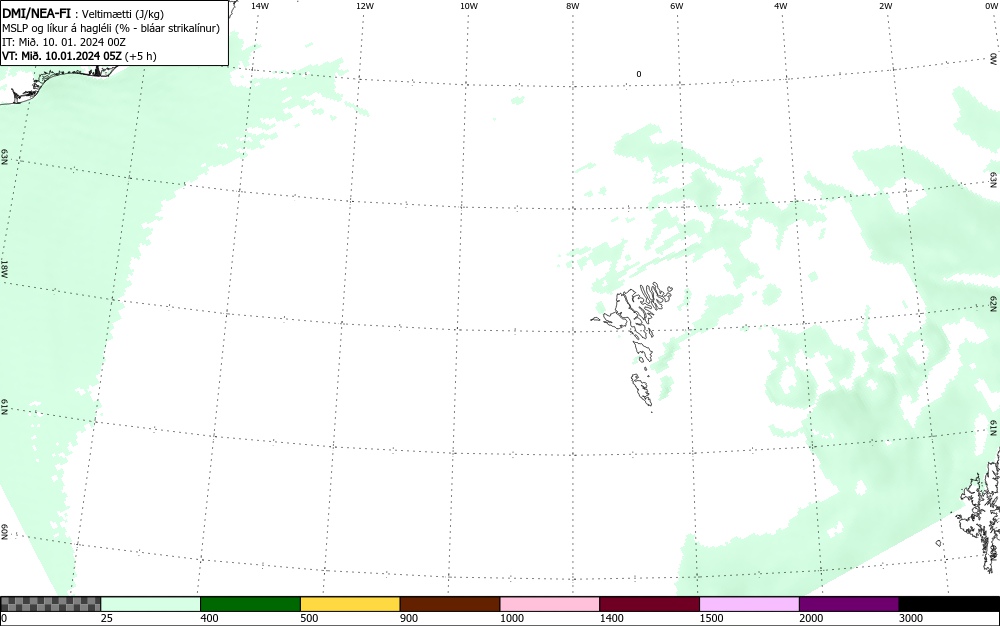Click the legend value 1500

(x=711, y=618)
